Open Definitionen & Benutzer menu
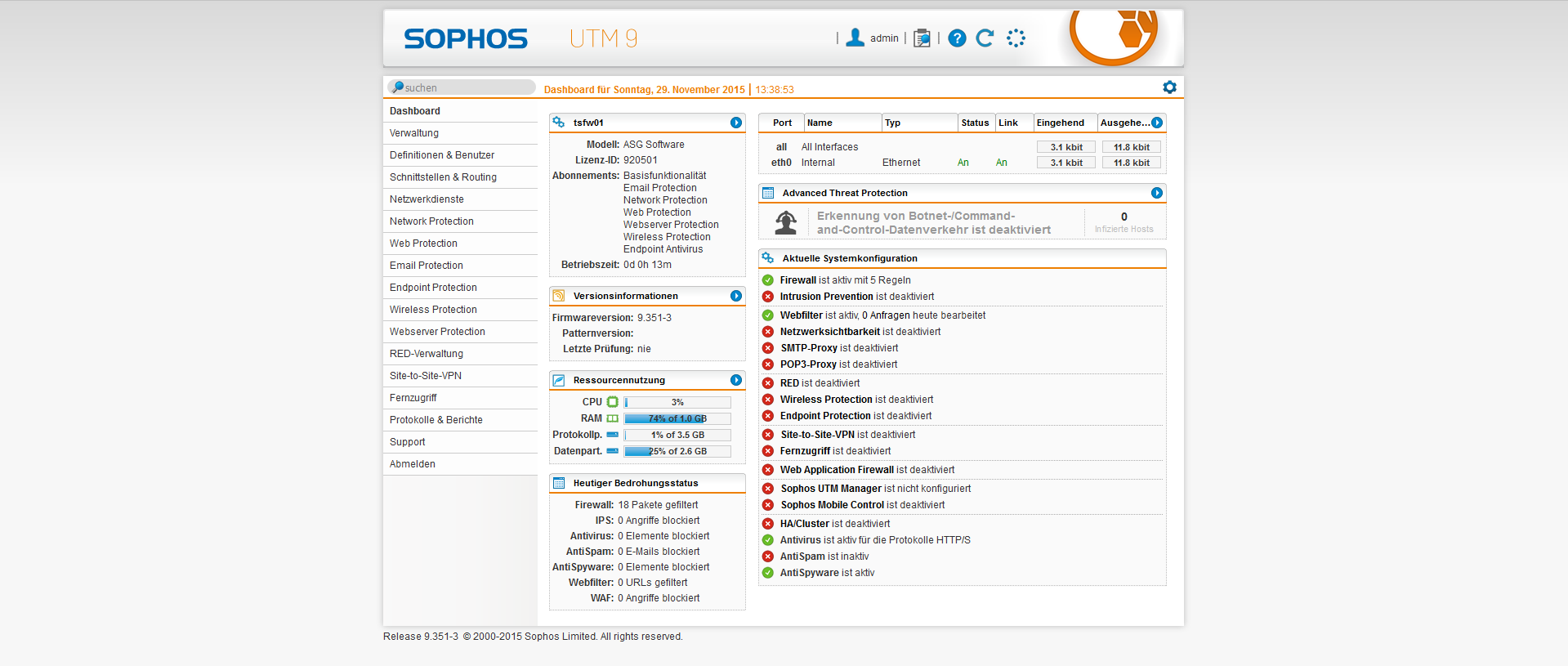Image resolution: width=1568 pixels, height=666 pixels. pyautogui.click(x=460, y=155)
